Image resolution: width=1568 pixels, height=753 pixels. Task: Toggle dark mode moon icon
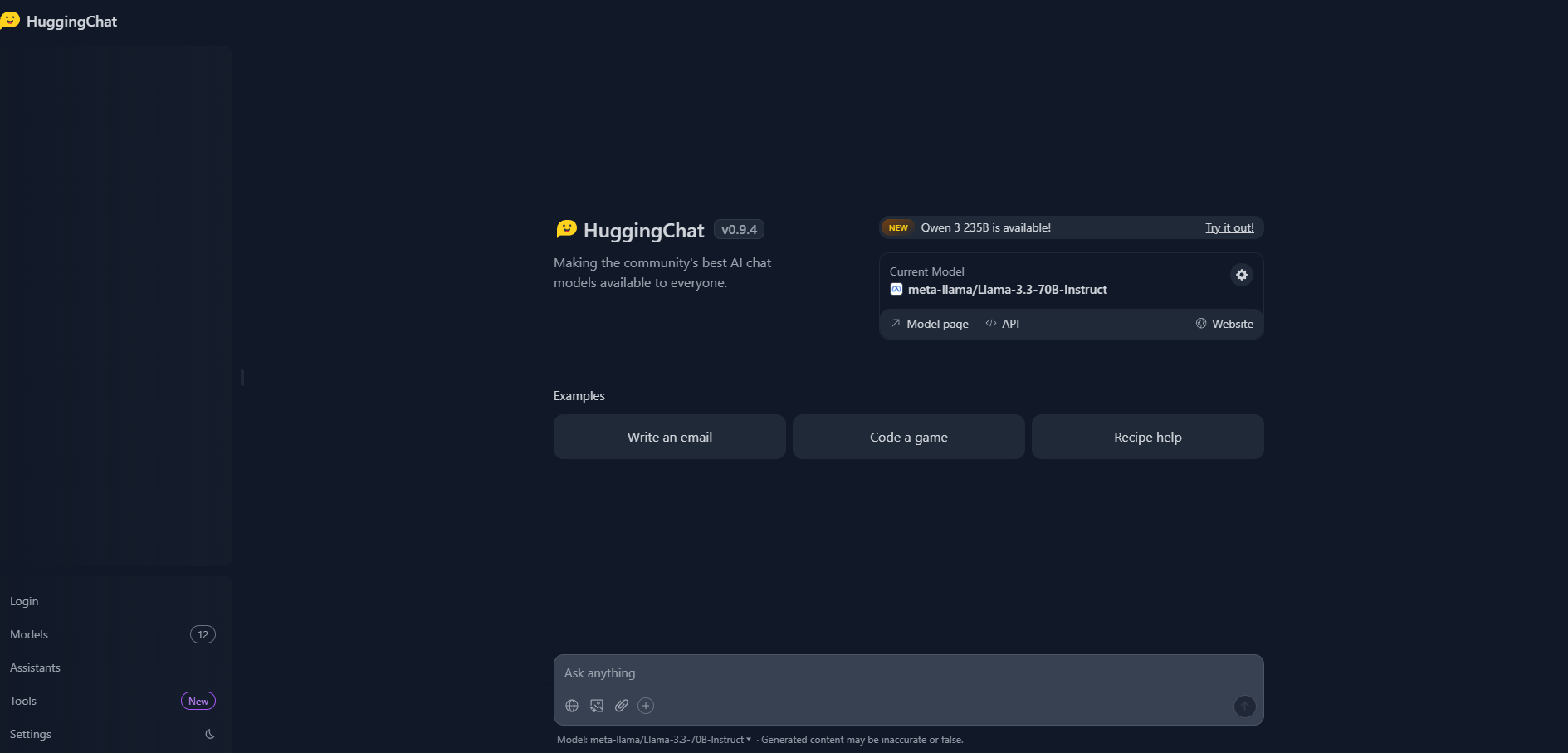click(210, 734)
